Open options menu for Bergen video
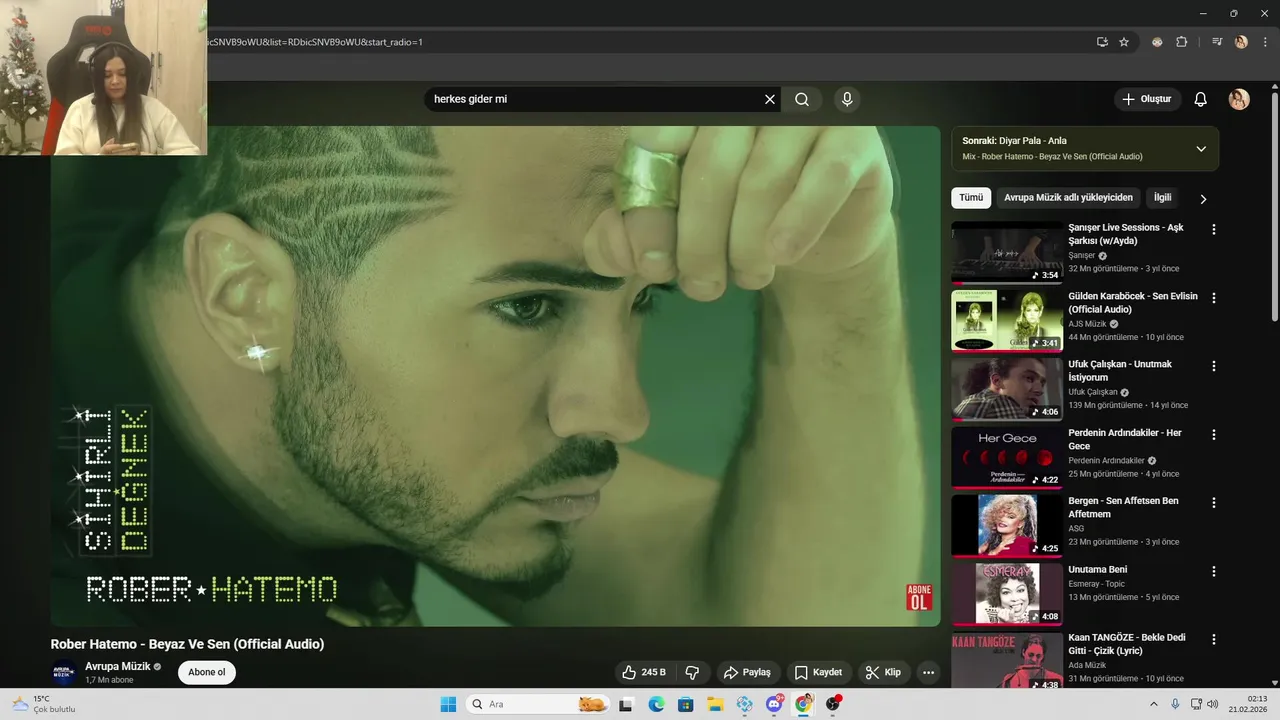The image size is (1280, 720). point(1214,503)
